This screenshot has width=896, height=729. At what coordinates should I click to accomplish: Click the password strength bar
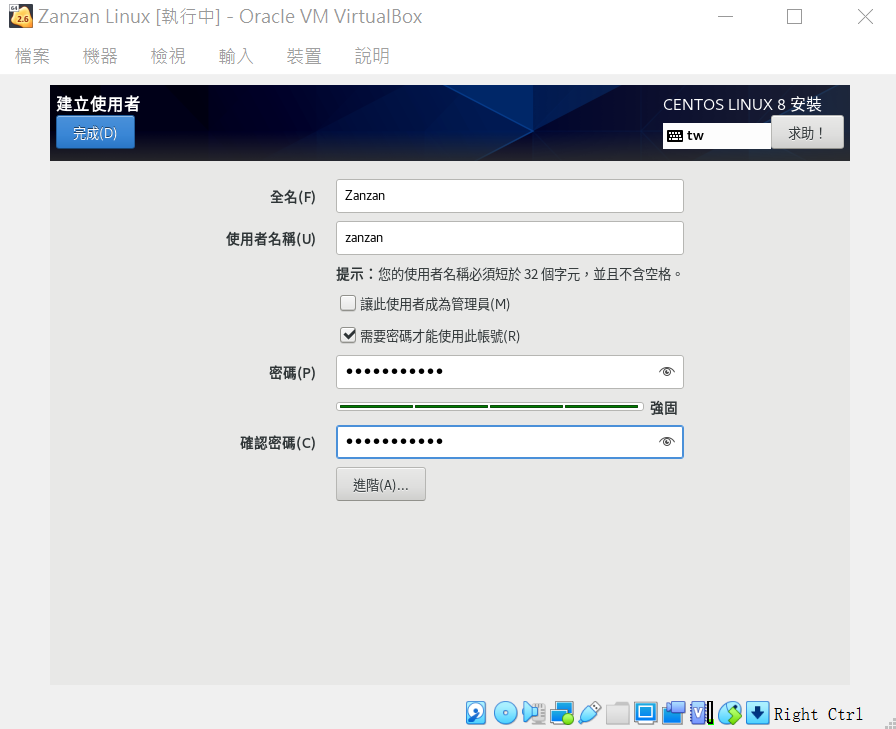[x=490, y=407]
